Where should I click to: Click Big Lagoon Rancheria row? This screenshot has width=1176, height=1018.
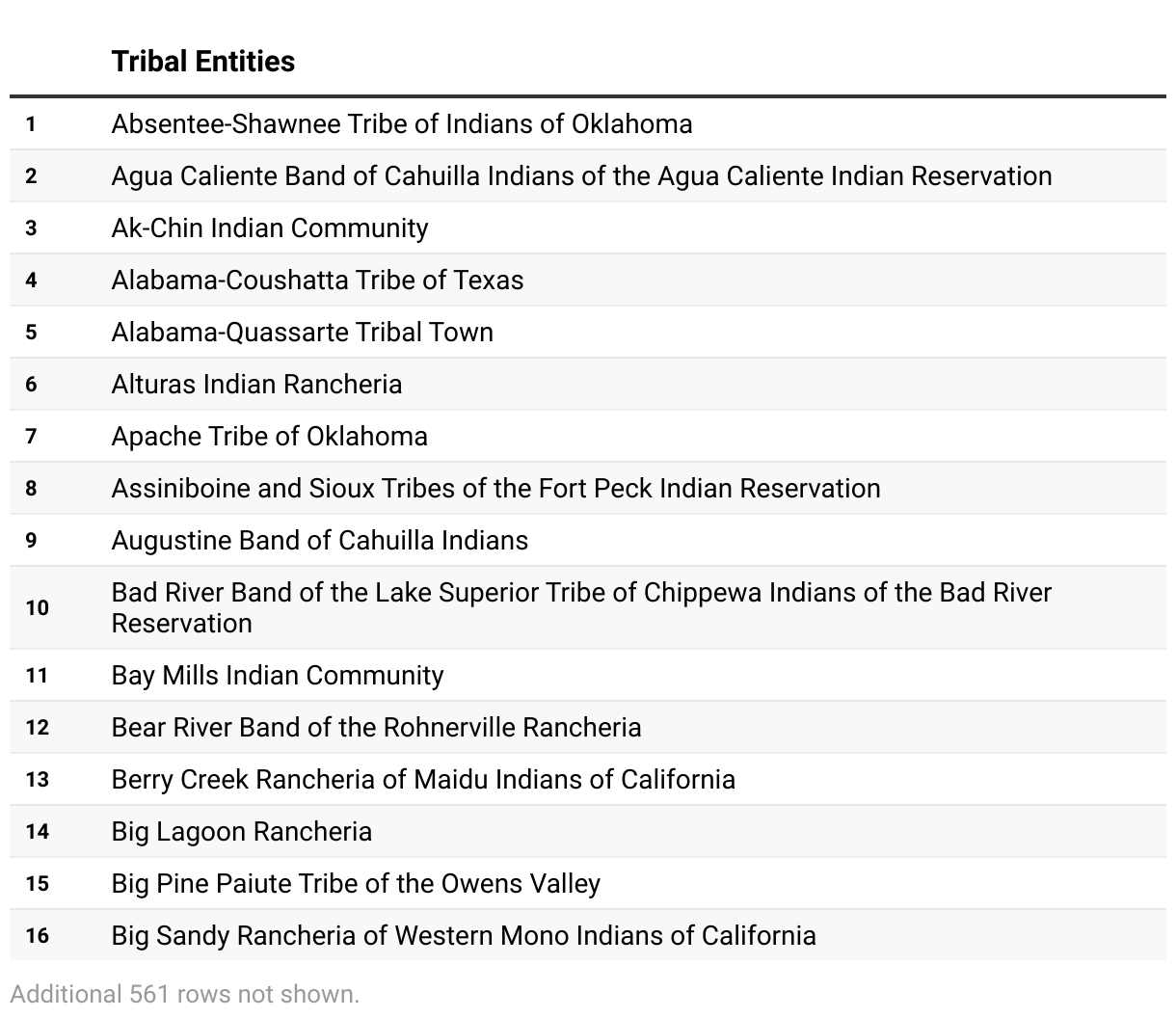coord(241,832)
